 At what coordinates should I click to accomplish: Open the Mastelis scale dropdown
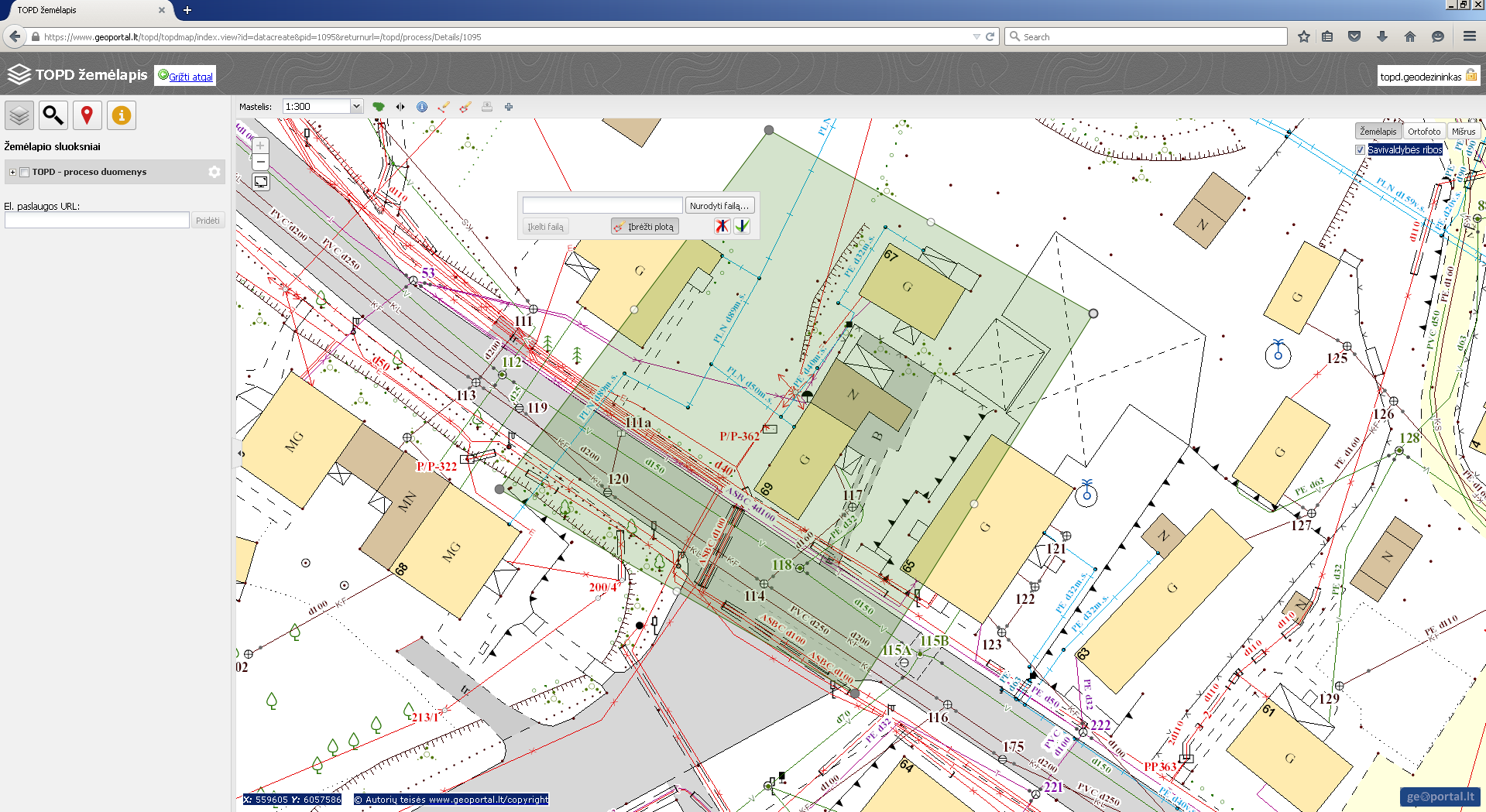point(356,107)
